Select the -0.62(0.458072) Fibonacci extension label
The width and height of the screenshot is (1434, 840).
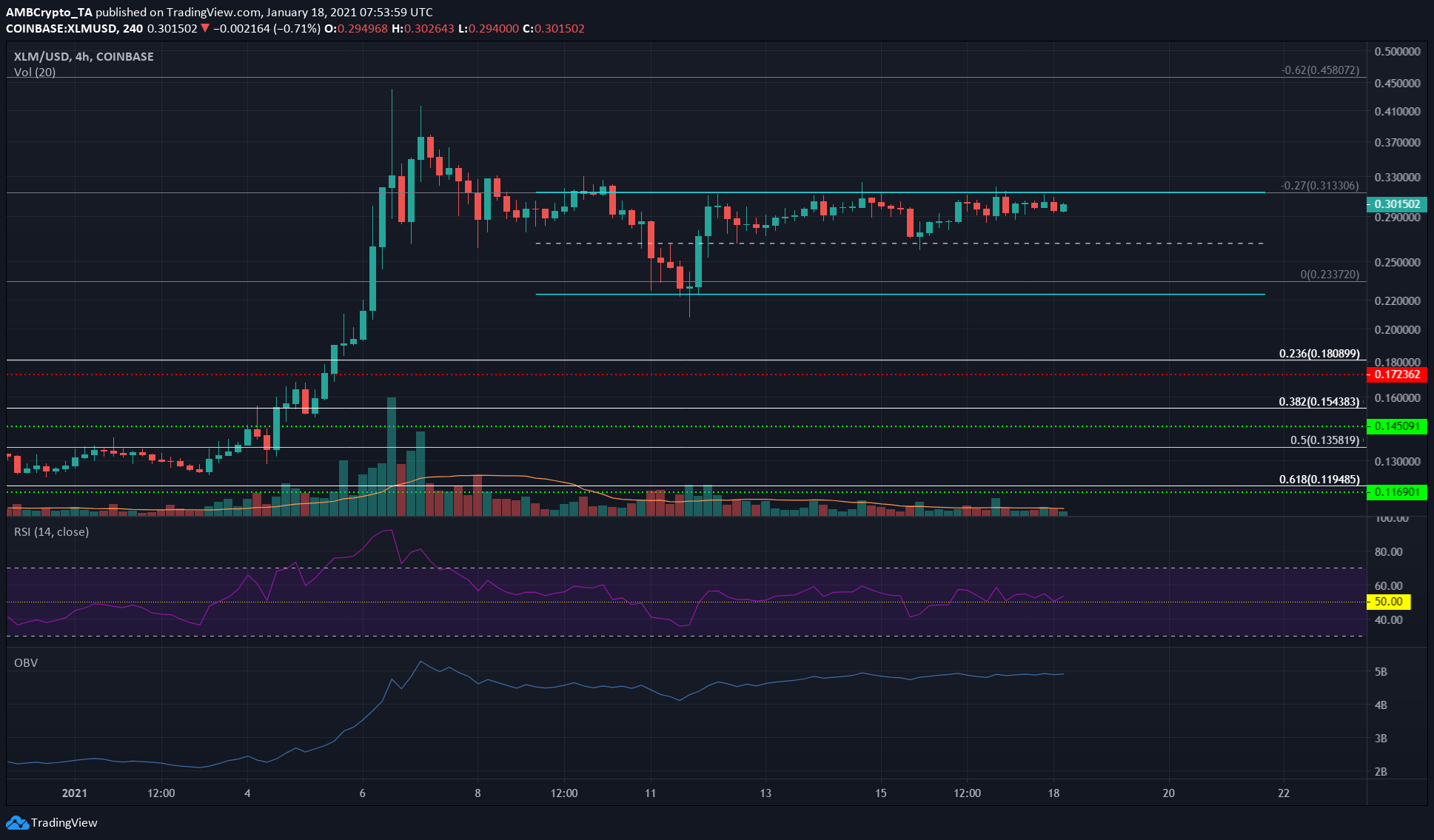click(x=1320, y=70)
